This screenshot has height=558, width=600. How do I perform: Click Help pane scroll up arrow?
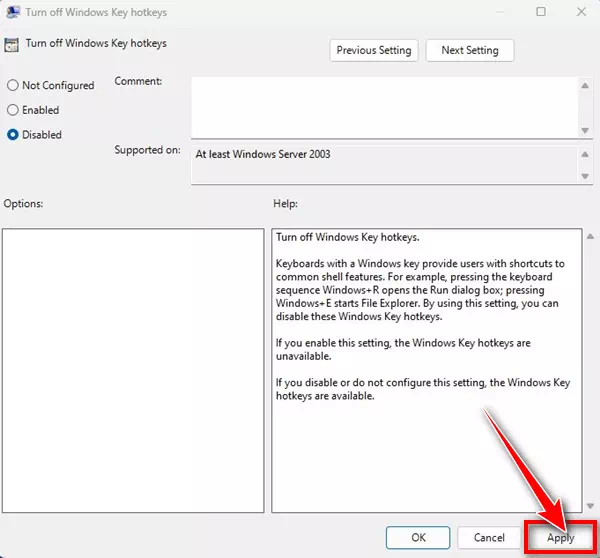(x=590, y=237)
